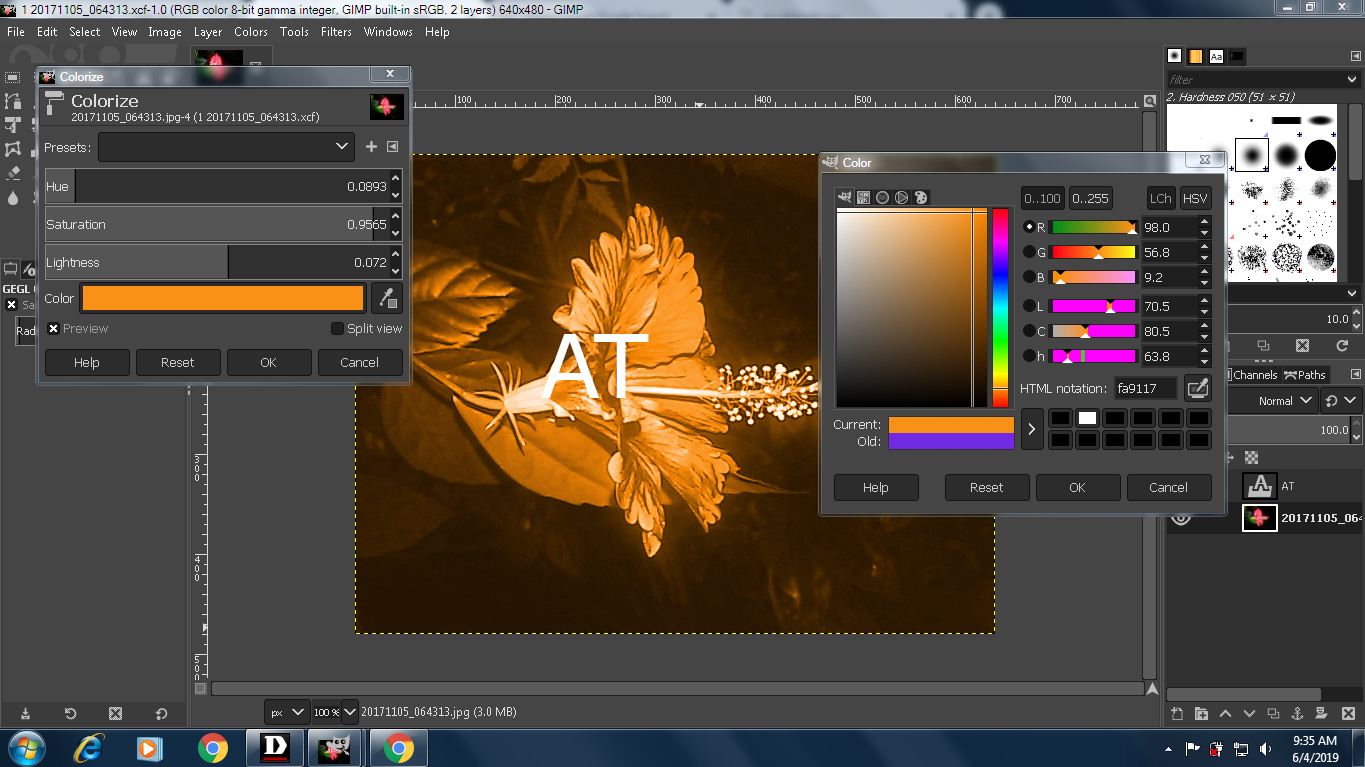Create a new layer from the Layers panel
1365x767 pixels.
coord(1177,713)
